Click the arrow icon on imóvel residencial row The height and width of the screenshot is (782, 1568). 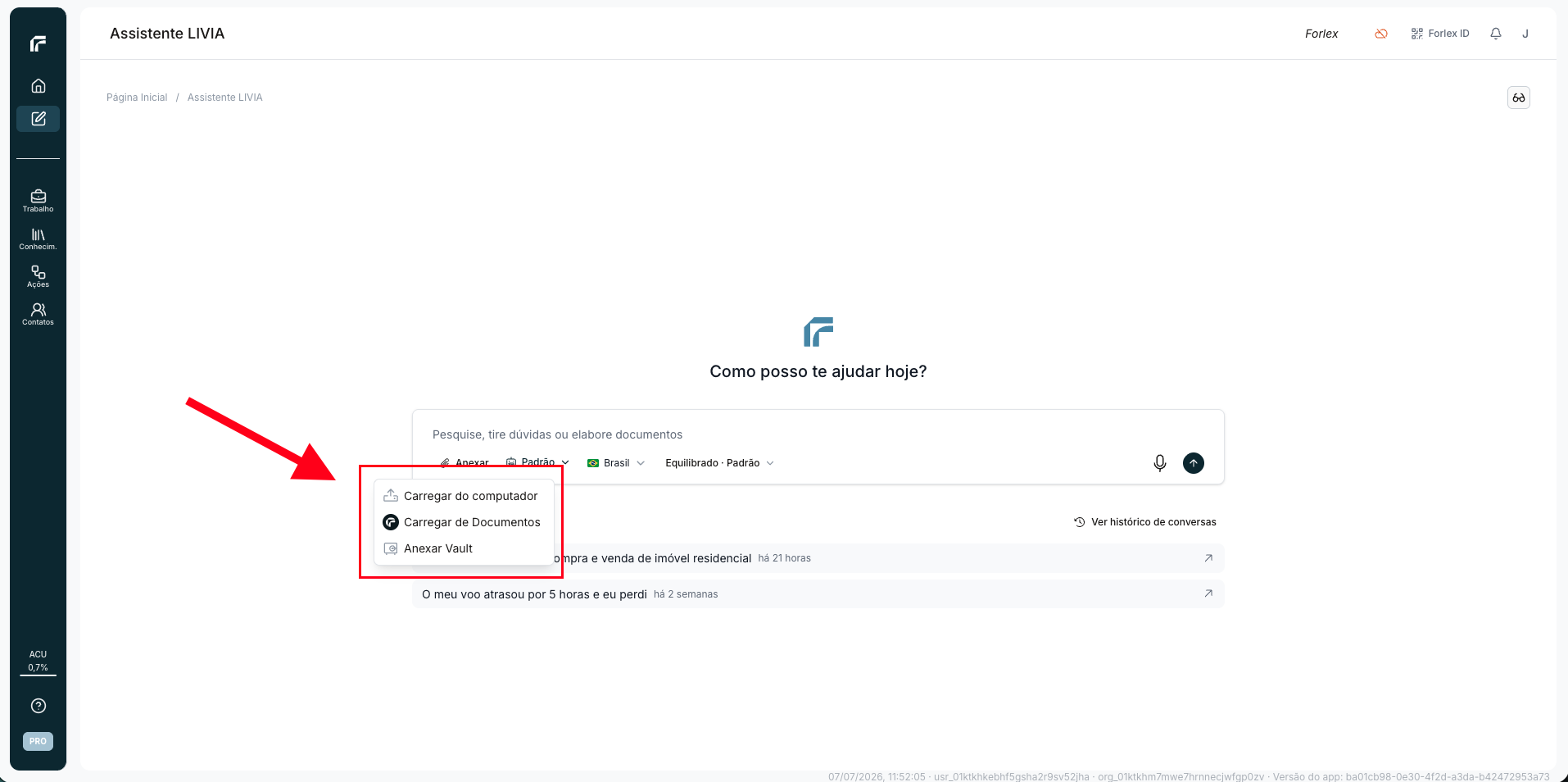point(1208,558)
